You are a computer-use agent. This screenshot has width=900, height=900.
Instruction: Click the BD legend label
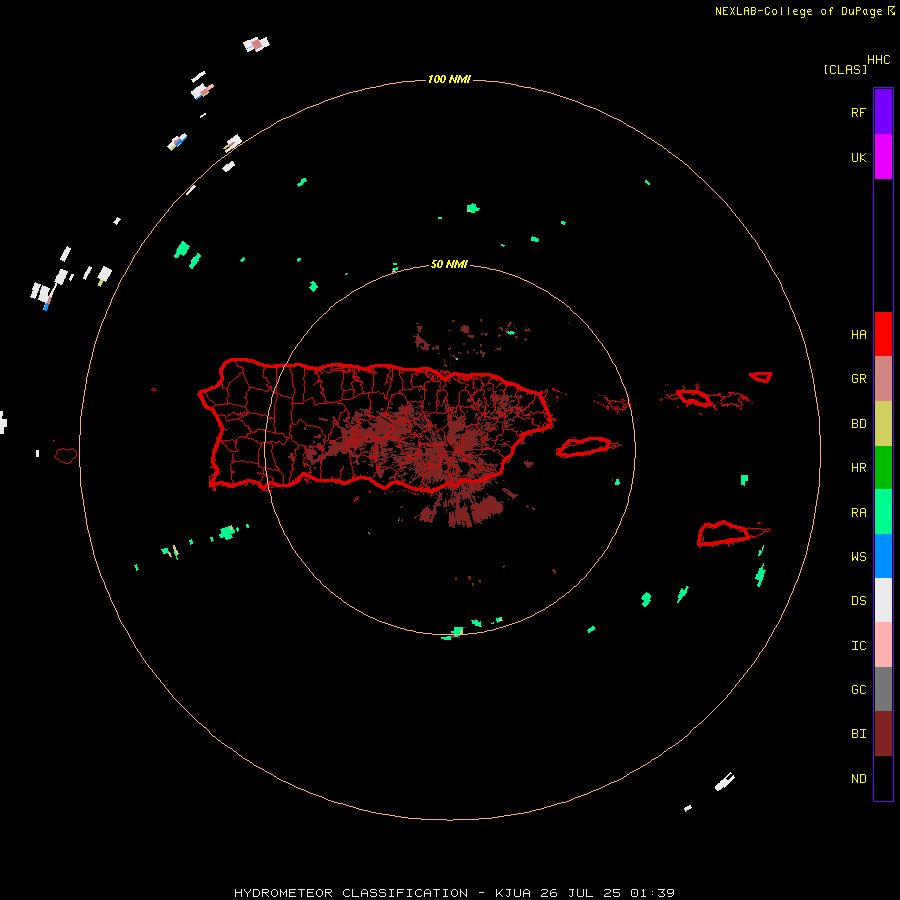(858, 424)
